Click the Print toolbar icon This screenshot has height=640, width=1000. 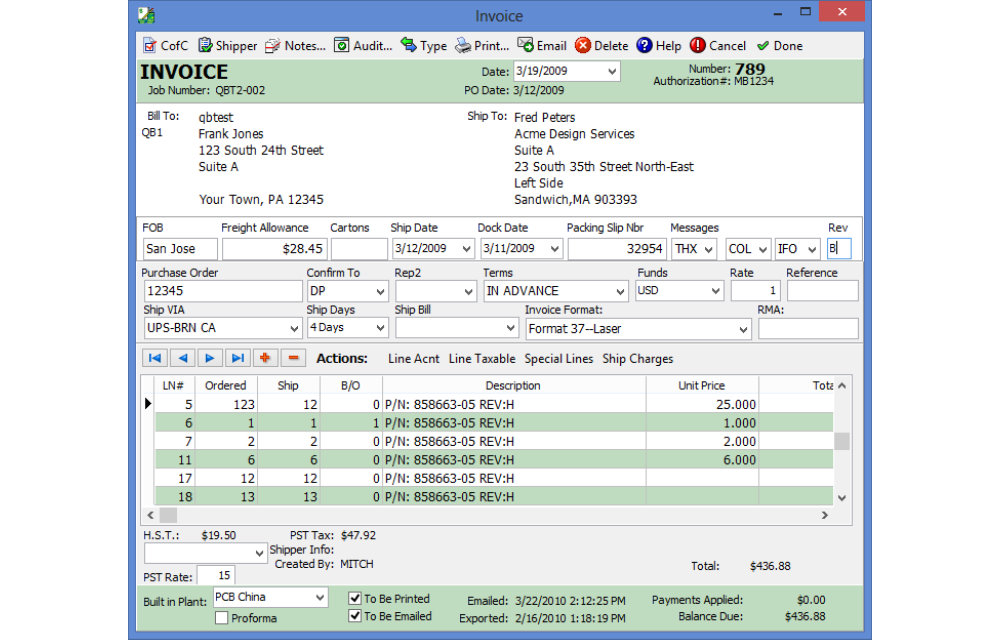(464, 46)
